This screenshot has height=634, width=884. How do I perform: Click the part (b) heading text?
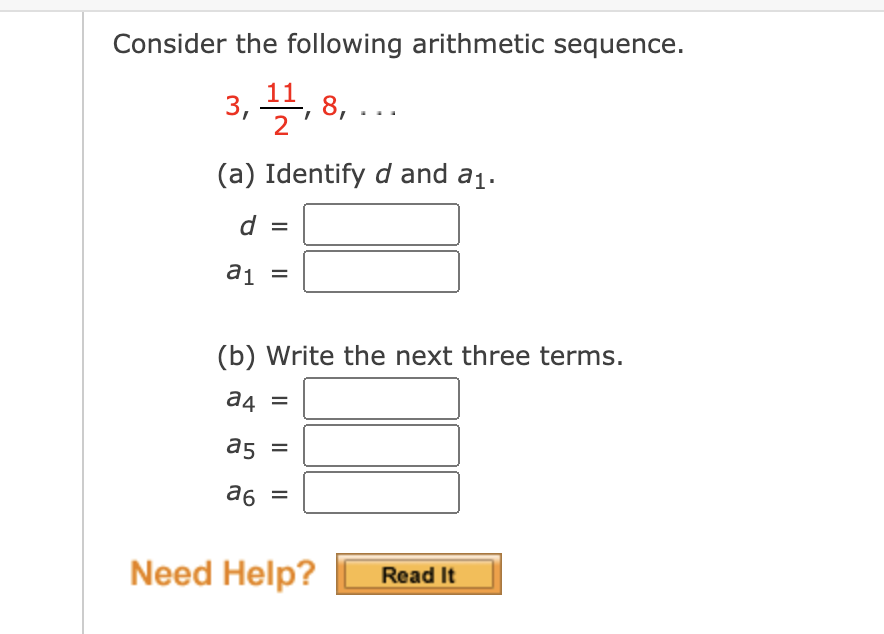[x=420, y=356]
